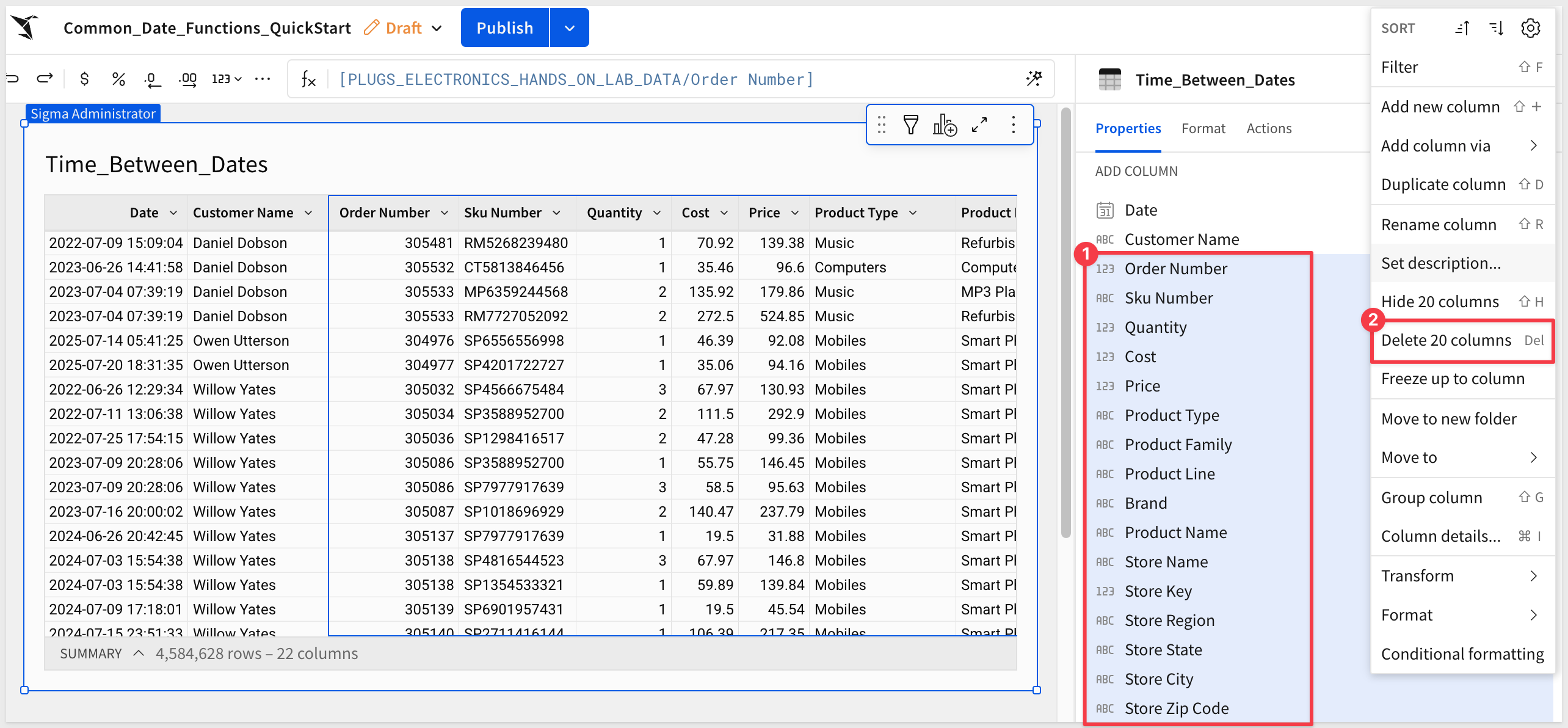The height and width of the screenshot is (728, 1568).
Task: Click the Publish button
Action: (x=504, y=28)
